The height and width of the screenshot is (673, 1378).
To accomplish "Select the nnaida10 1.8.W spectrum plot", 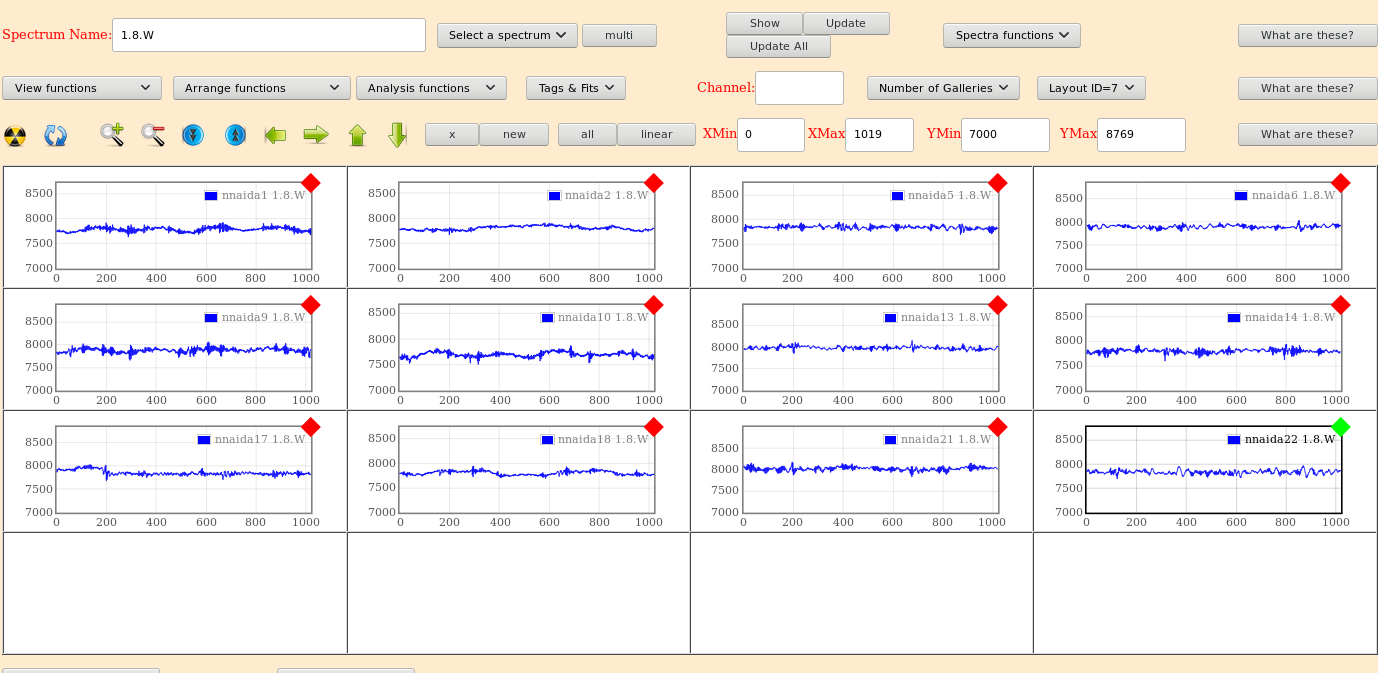I will tap(527, 347).
